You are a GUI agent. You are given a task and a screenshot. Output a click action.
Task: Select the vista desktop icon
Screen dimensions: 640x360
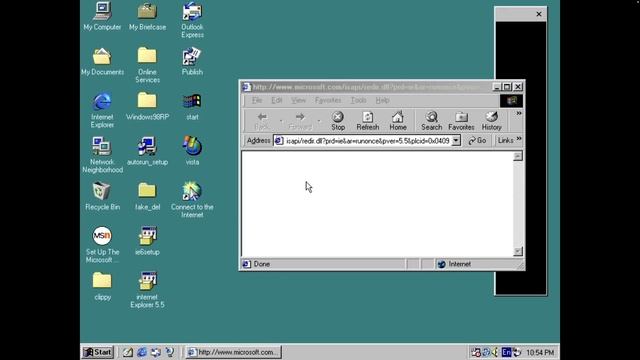click(x=192, y=151)
